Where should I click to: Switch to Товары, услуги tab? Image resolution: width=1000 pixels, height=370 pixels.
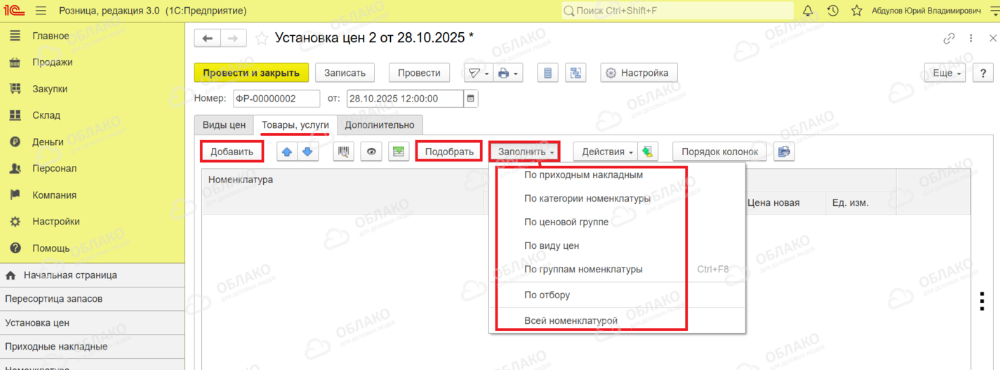295,125
